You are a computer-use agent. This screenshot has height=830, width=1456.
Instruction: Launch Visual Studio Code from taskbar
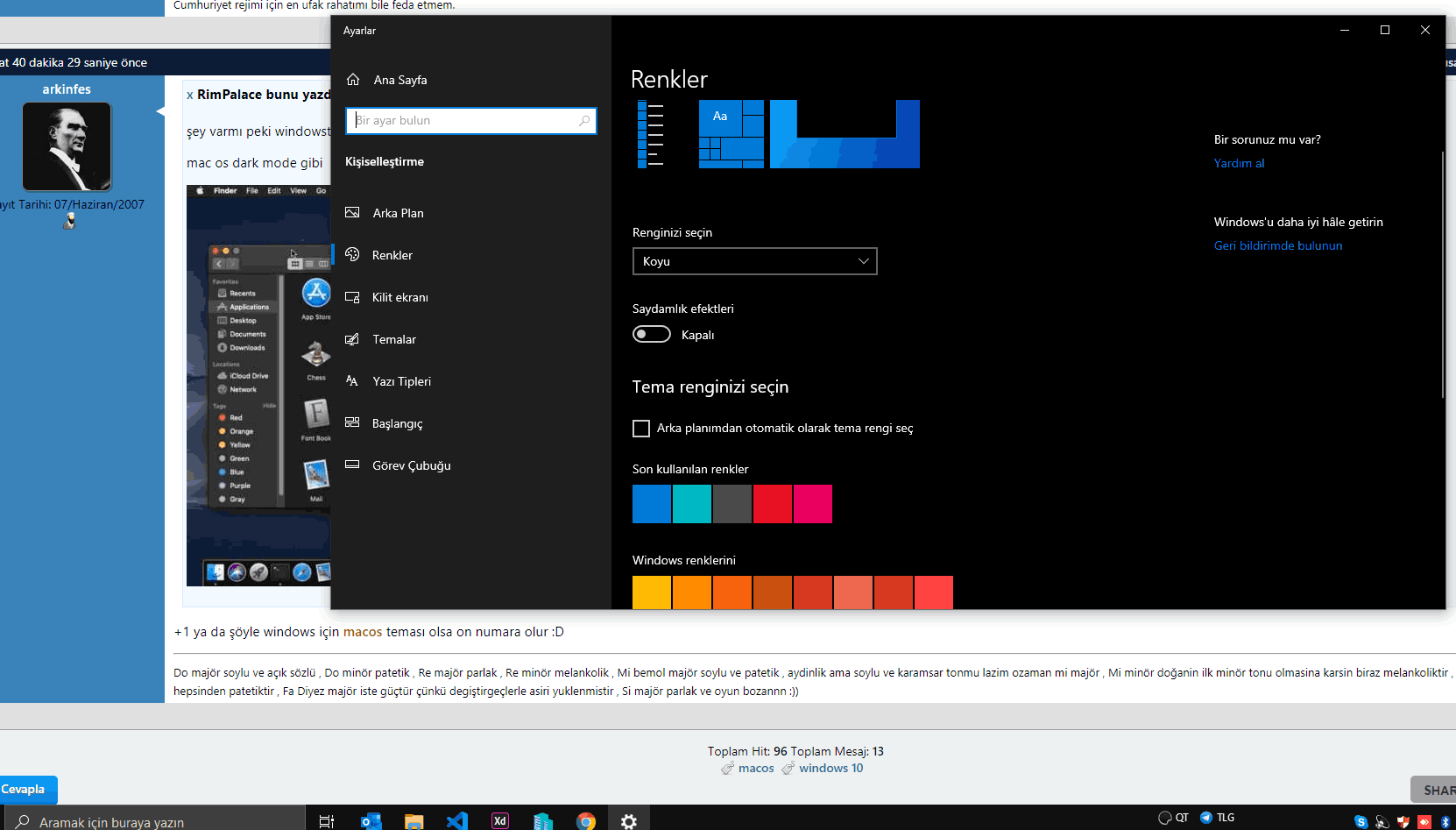456,820
